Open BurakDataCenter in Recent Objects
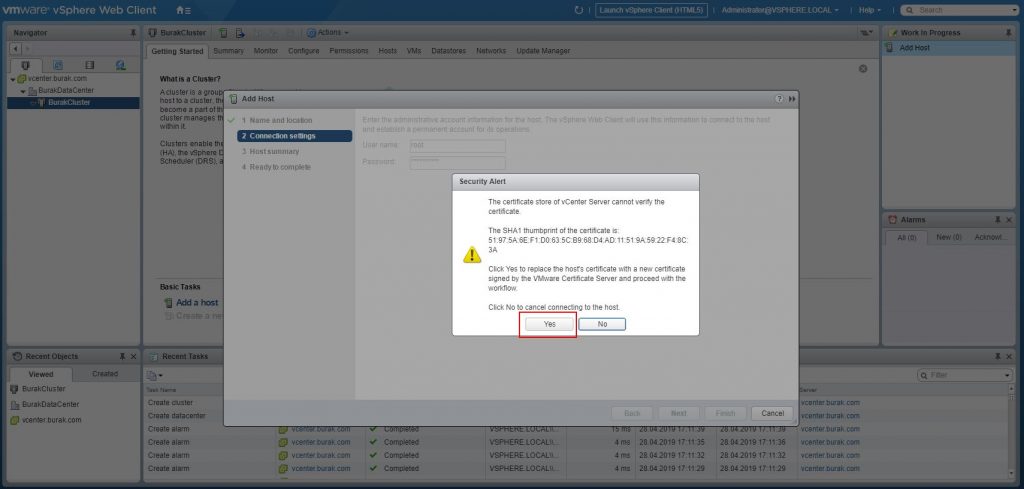 point(50,404)
